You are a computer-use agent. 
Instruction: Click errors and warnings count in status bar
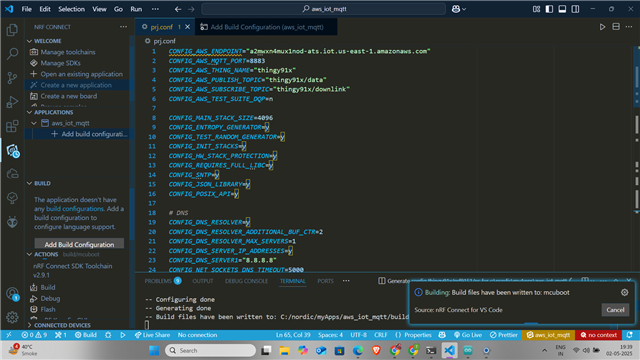coord(34,335)
